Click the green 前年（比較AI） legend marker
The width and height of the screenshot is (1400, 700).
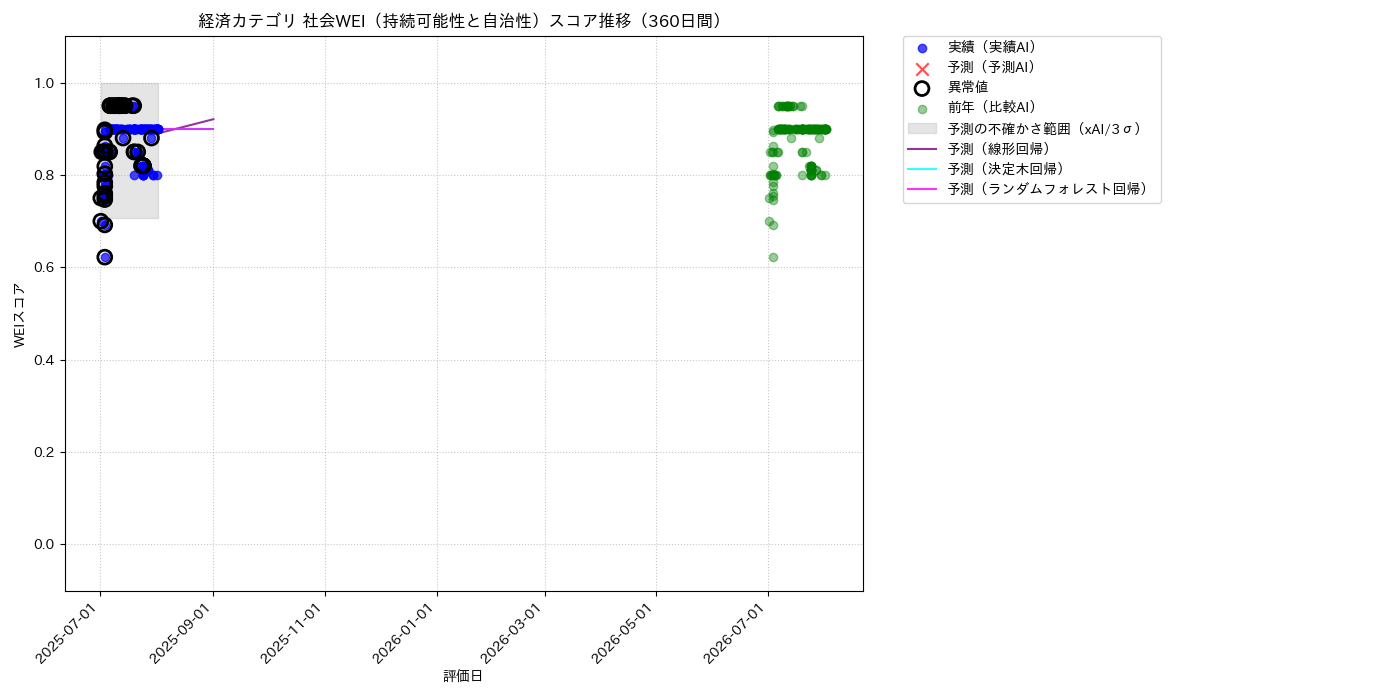click(922, 109)
